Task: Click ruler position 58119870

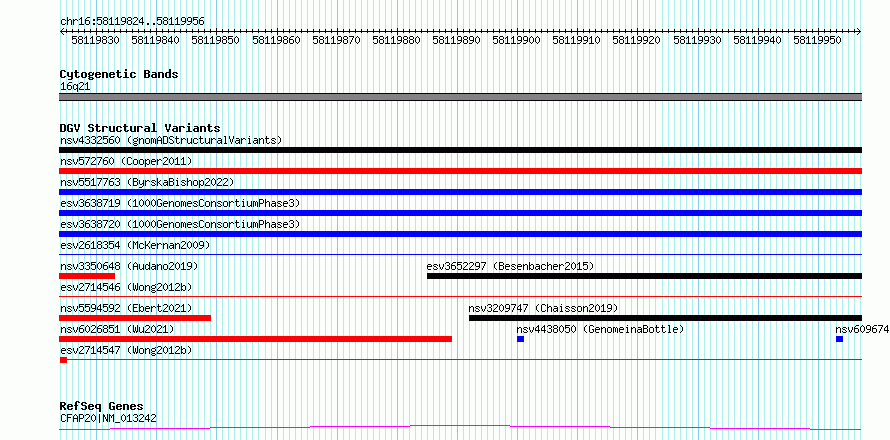Action: (x=337, y=40)
